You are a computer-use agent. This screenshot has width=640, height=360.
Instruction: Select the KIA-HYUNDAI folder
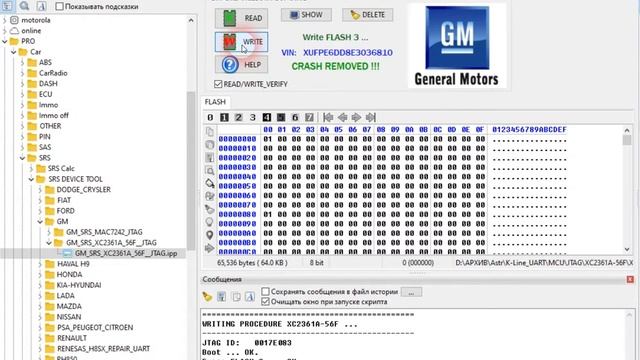pyautogui.click(x=79, y=285)
